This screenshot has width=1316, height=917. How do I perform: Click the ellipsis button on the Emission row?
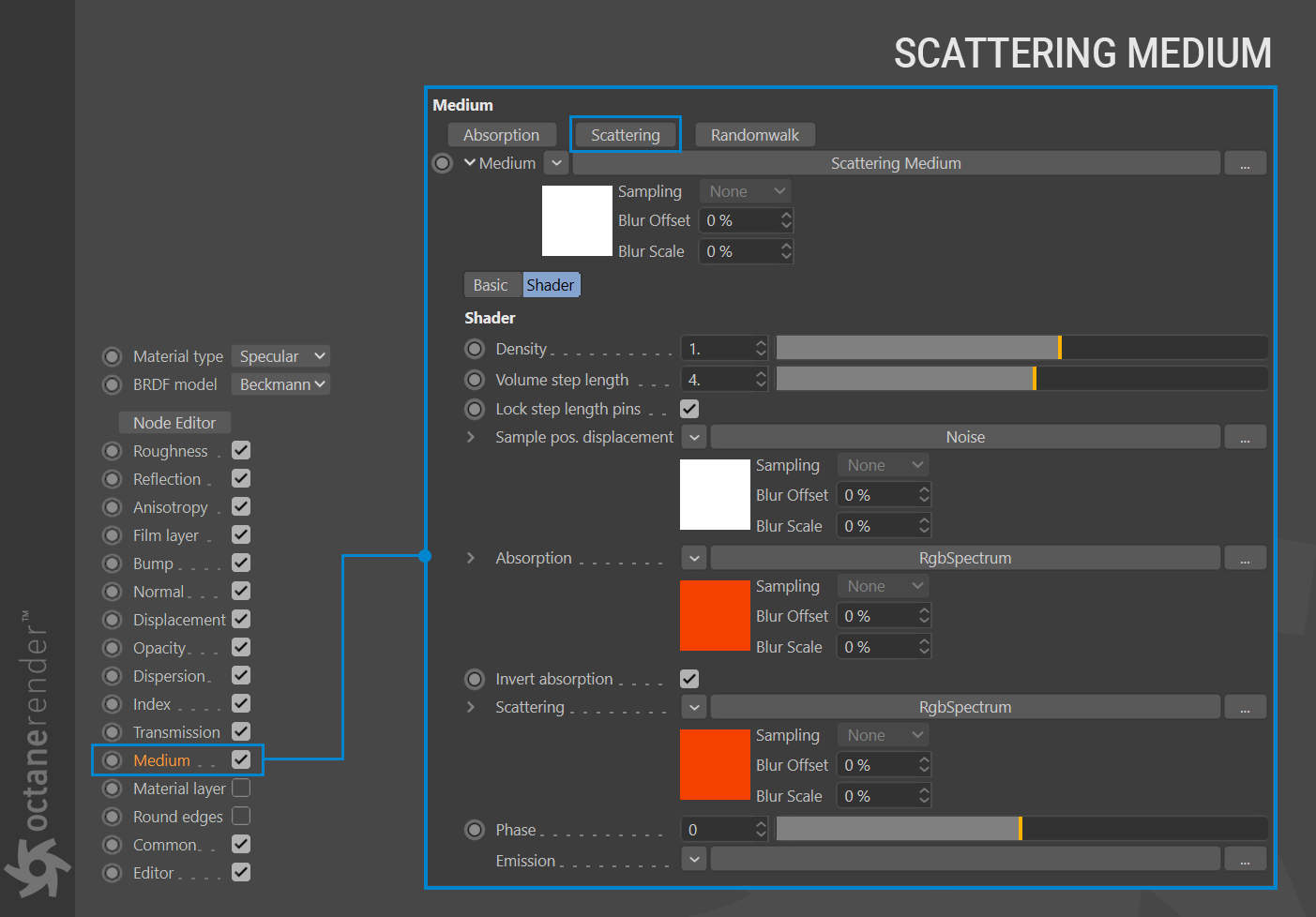click(x=1245, y=859)
